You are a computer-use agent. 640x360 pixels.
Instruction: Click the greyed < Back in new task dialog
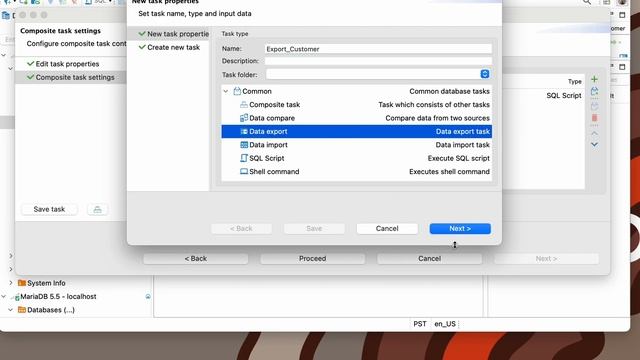(241, 229)
